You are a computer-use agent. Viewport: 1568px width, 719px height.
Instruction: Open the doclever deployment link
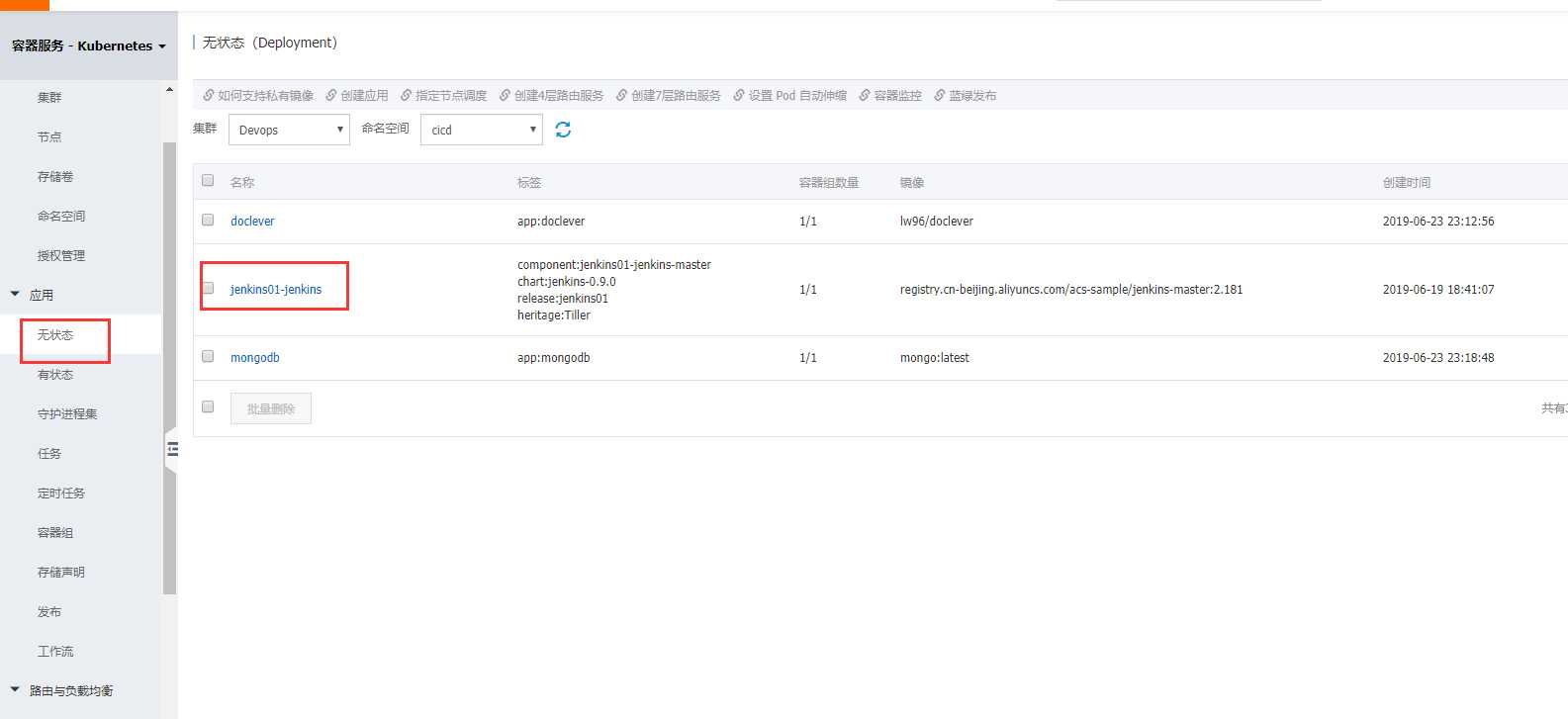252,221
